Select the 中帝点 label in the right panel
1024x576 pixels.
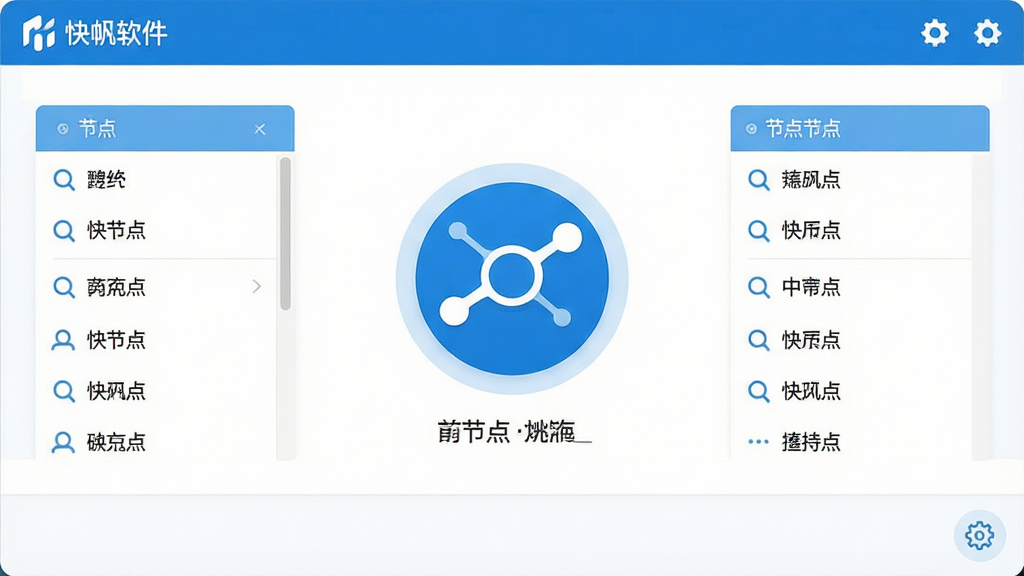[811, 287]
